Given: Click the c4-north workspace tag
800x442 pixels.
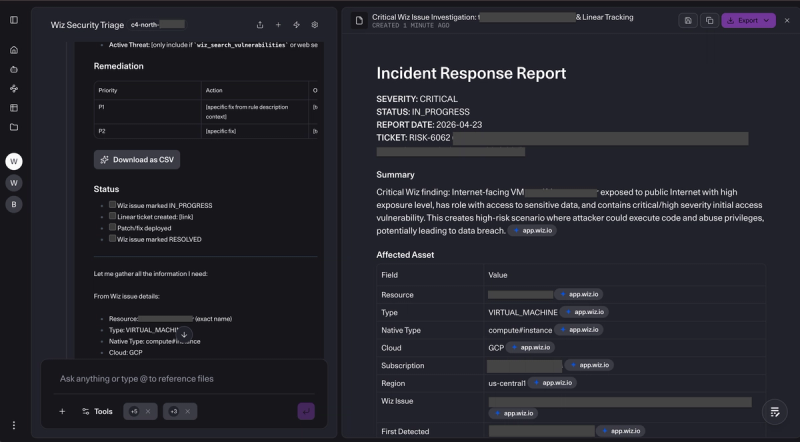Looking at the screenshot, I should [156, 24].
